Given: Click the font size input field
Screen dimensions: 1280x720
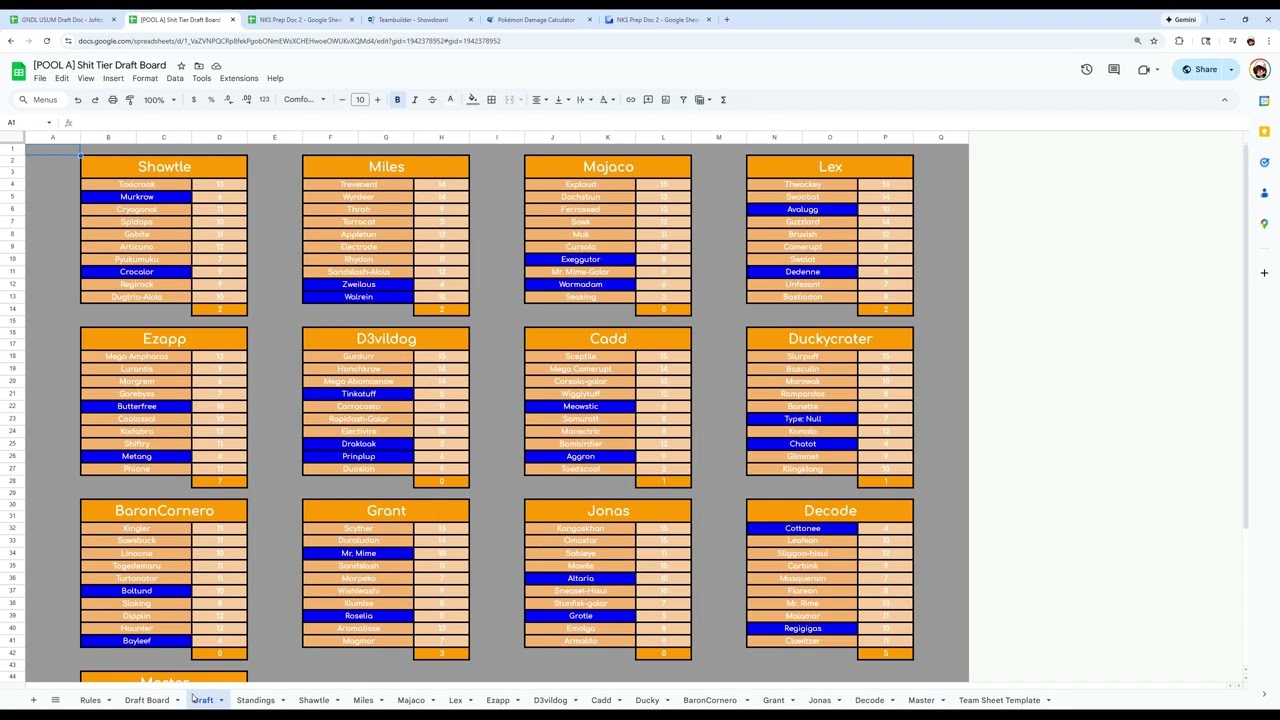Looking at the screenshot, I should [360, 100].
